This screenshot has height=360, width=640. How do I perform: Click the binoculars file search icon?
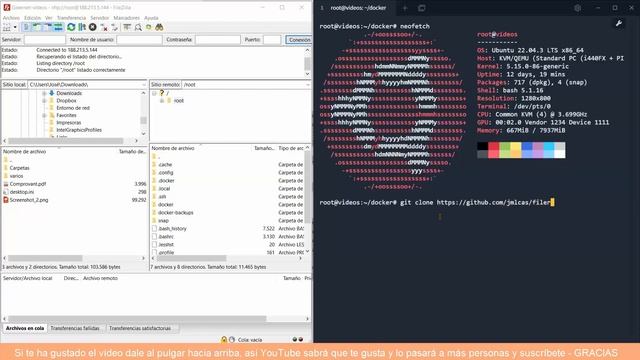[159, 27]
